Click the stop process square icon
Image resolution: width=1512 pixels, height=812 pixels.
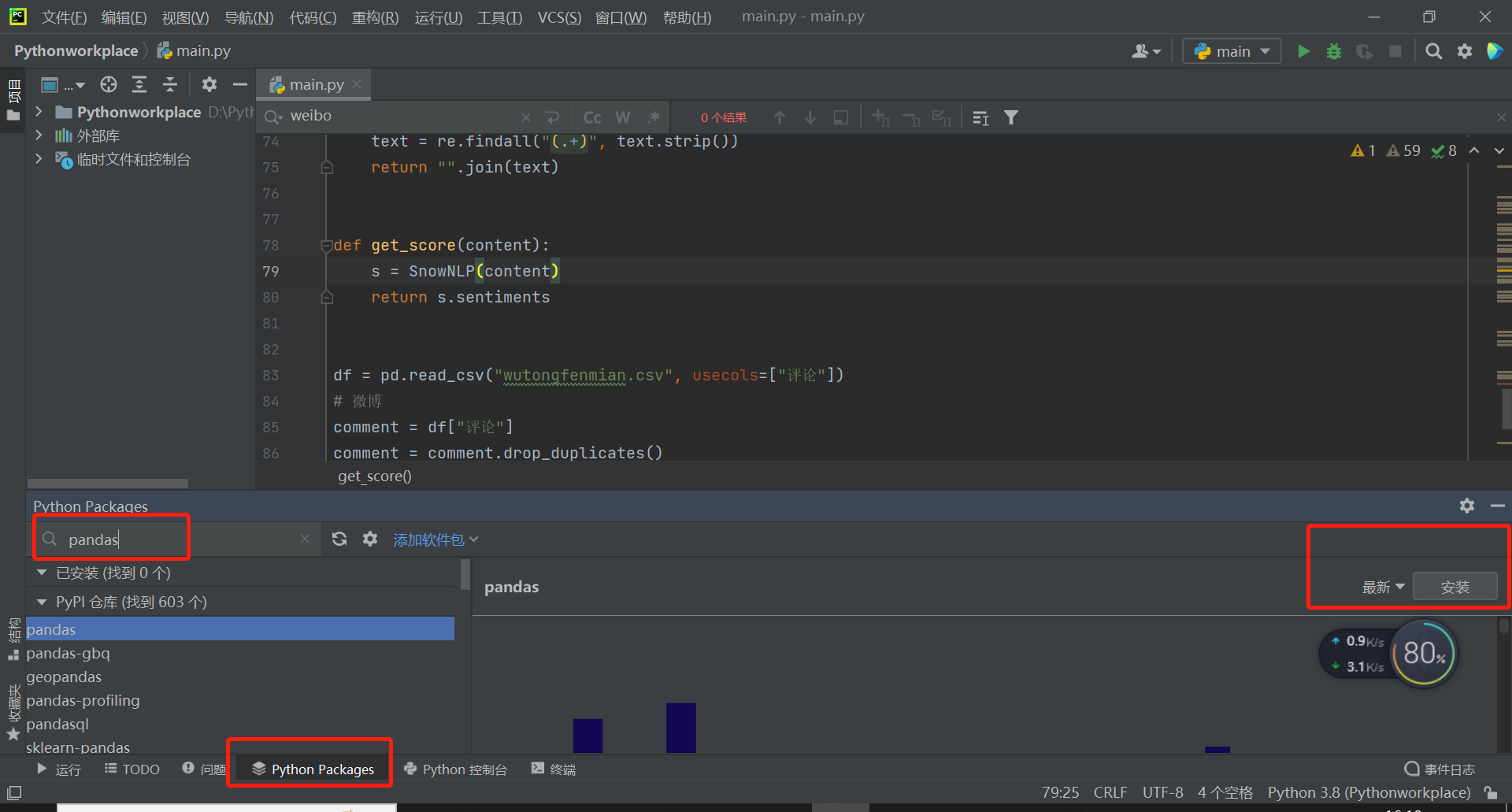[1395, 51]
